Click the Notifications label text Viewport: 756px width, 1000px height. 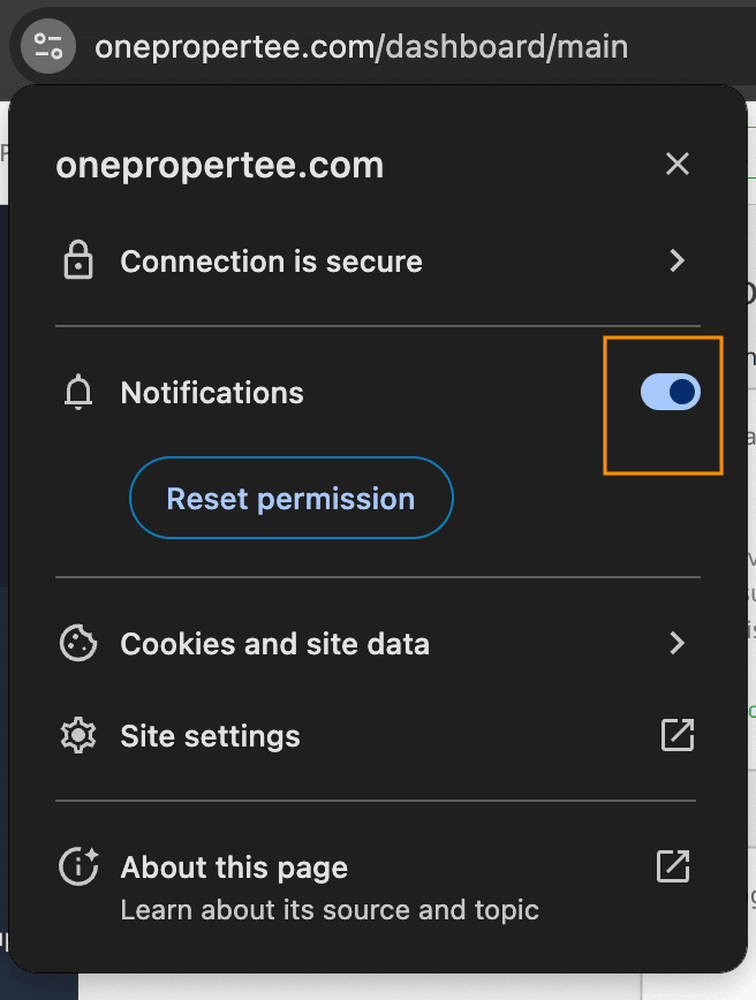212,392
